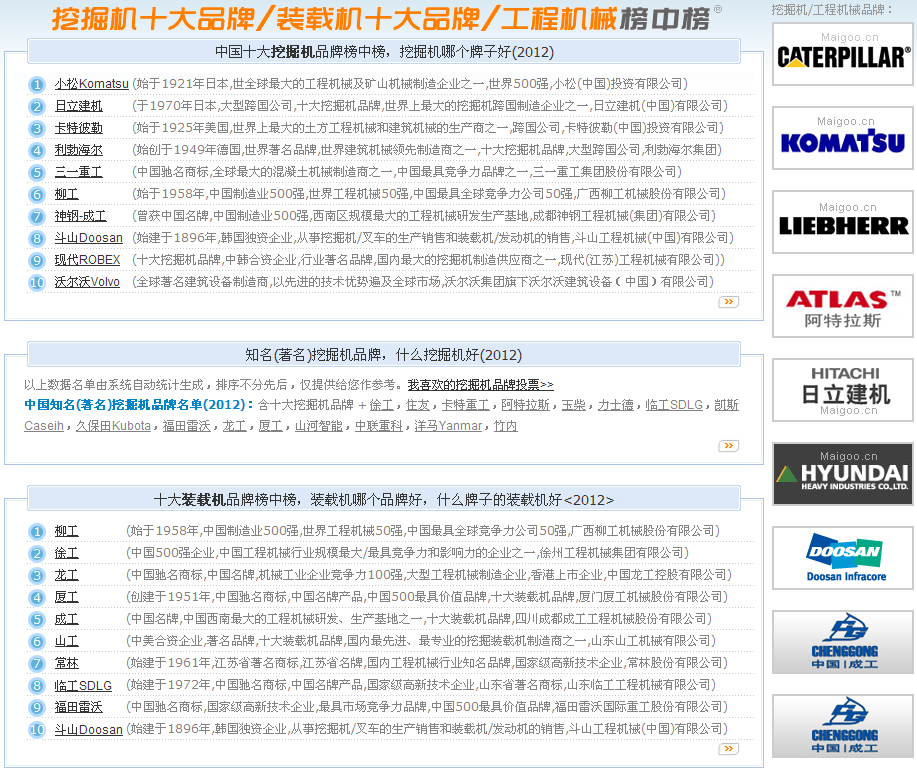
Task: Click the 十大装载机品牌榜中榜 section header
Action: point(384,499)
